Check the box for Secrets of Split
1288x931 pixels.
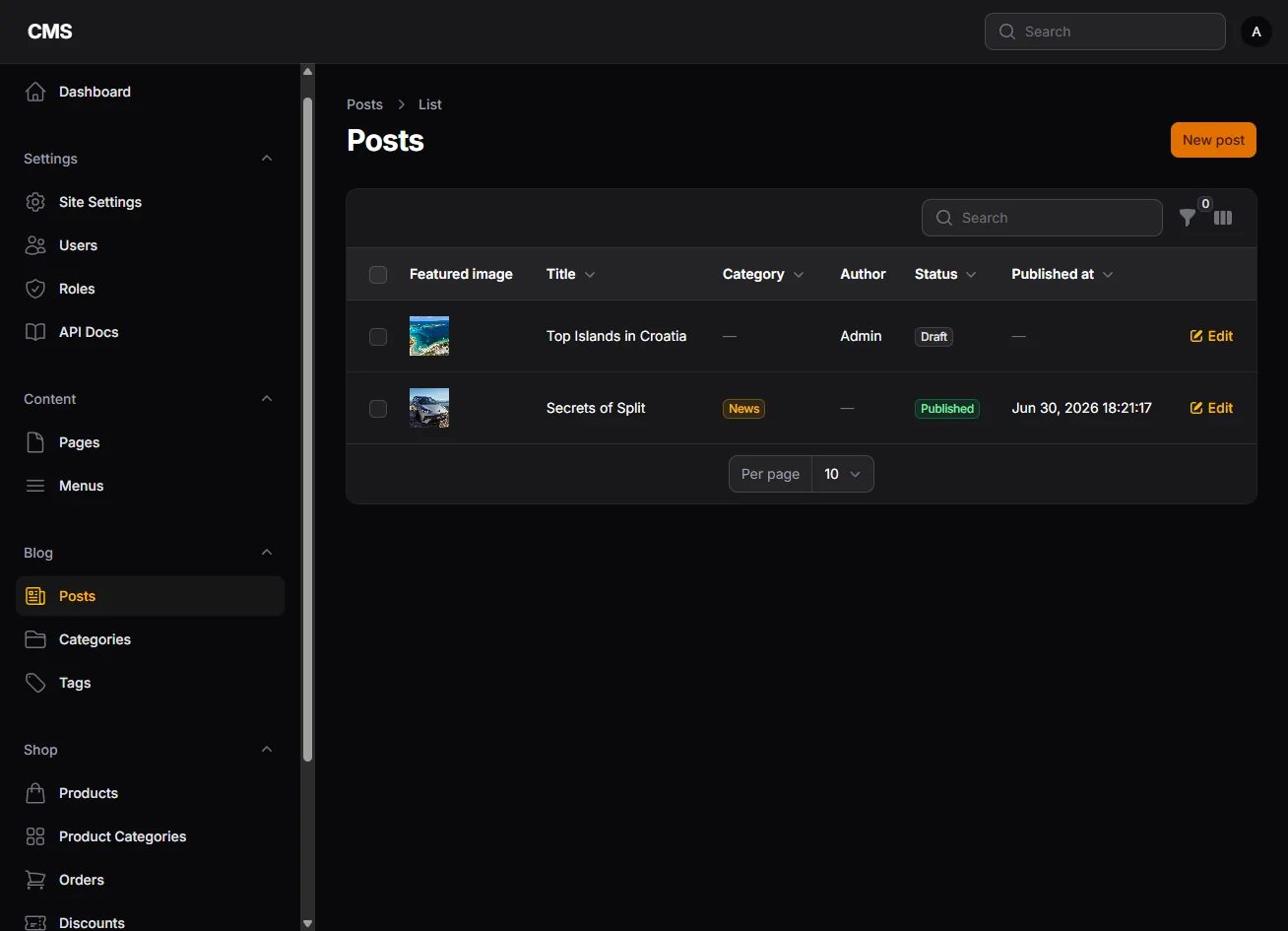[378, 409]
